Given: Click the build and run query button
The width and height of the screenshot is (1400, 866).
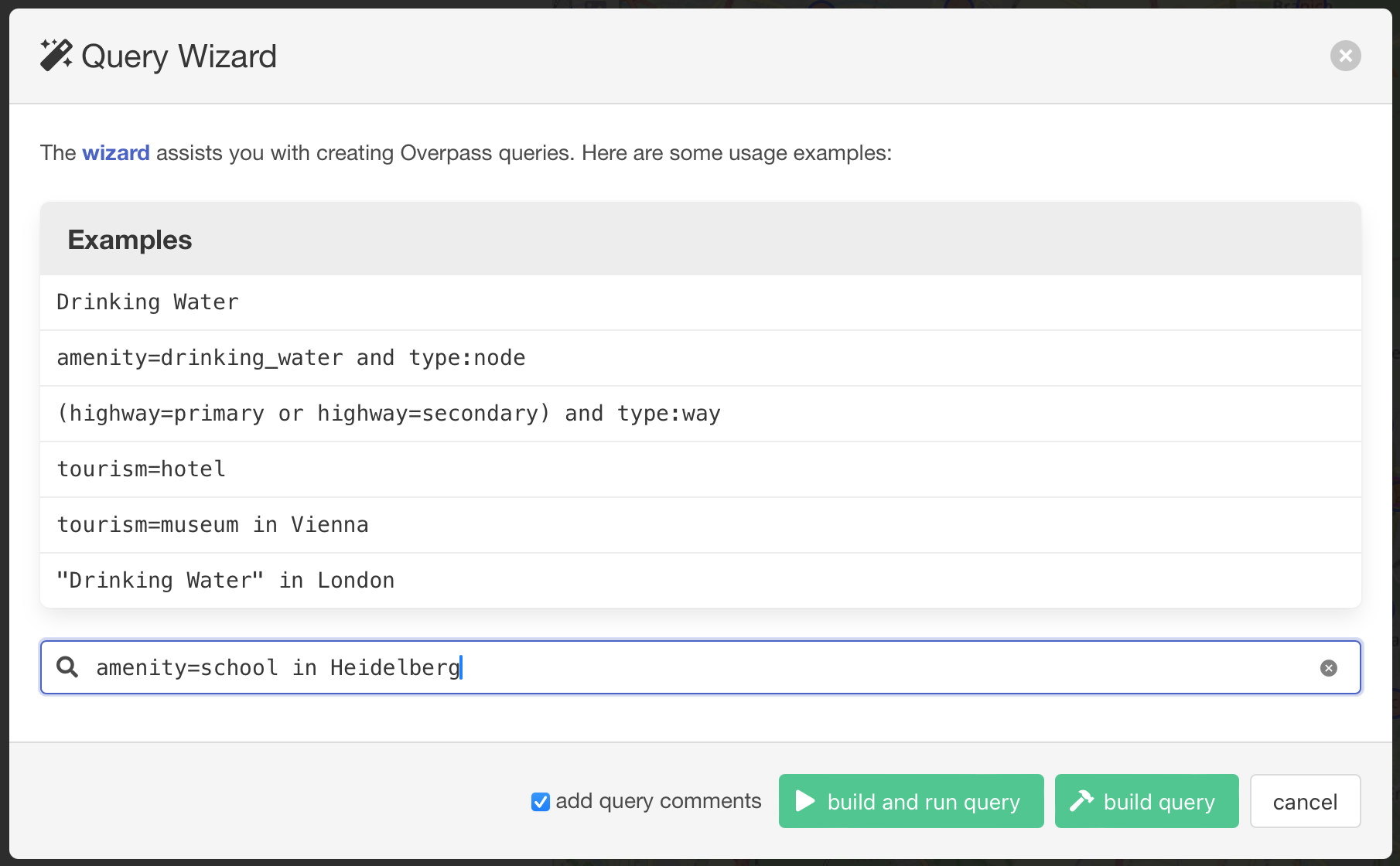Looking at the screenshot, I should (910, 801).
